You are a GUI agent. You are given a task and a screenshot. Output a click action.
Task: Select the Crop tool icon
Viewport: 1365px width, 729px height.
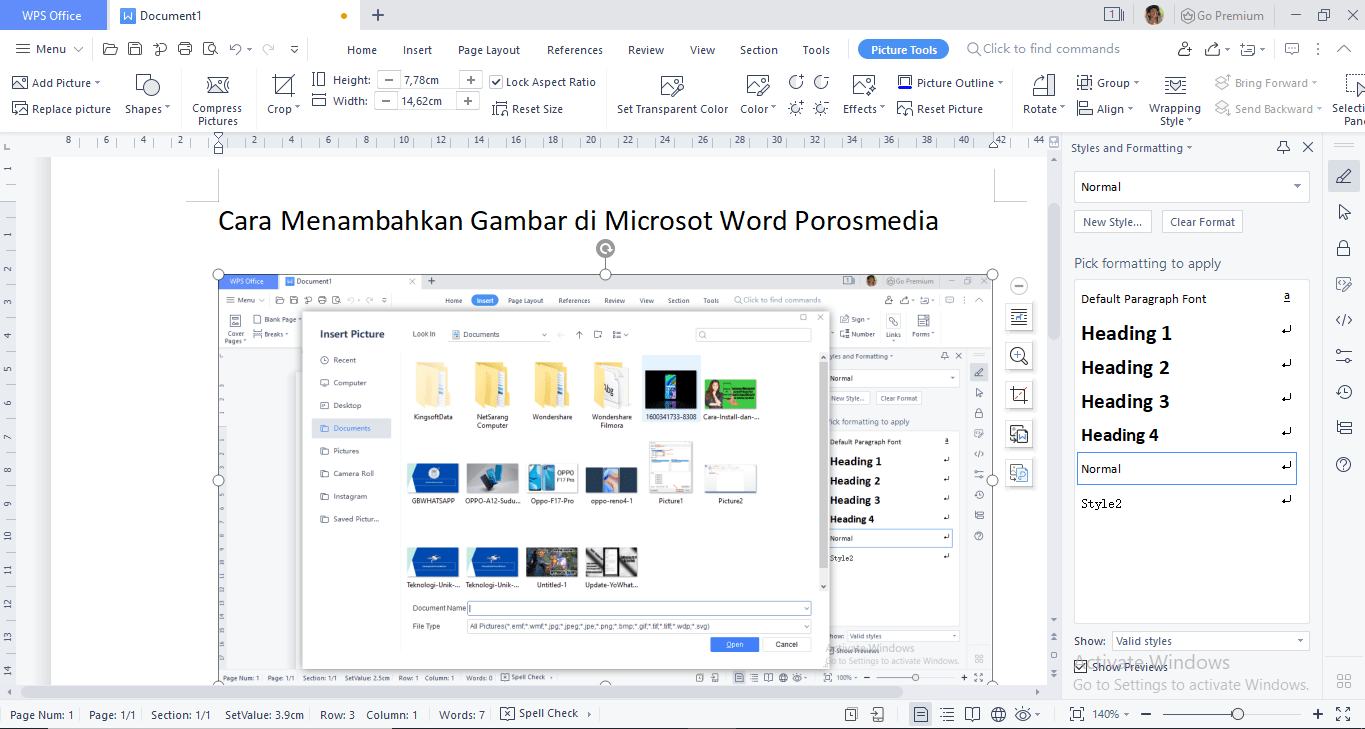tap(283, 86)
